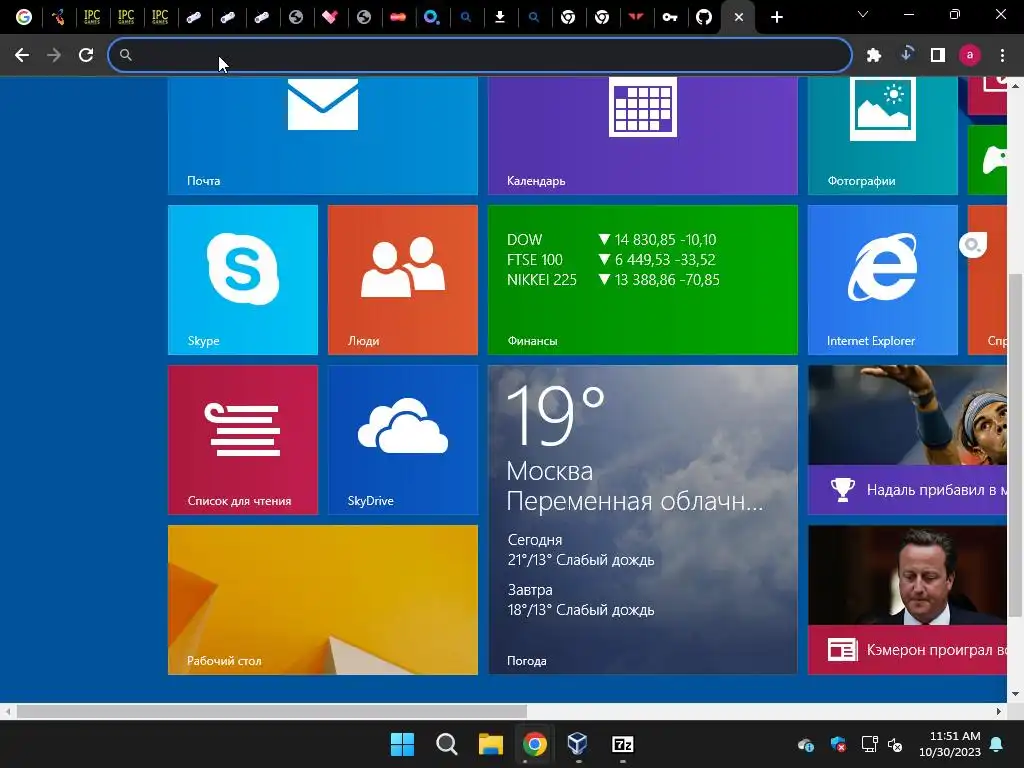Click the browser back arrow
The width and height of the screenshot is (1024, 768).
coord(22,55)
